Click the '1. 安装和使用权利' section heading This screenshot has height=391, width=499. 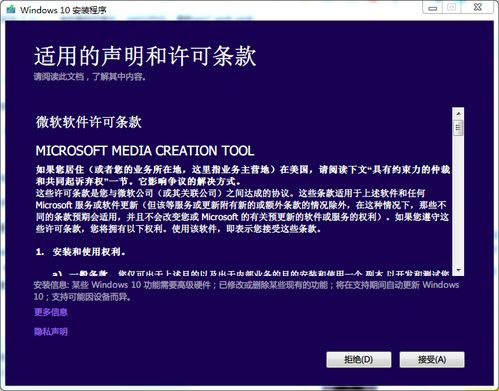[80, 252]
